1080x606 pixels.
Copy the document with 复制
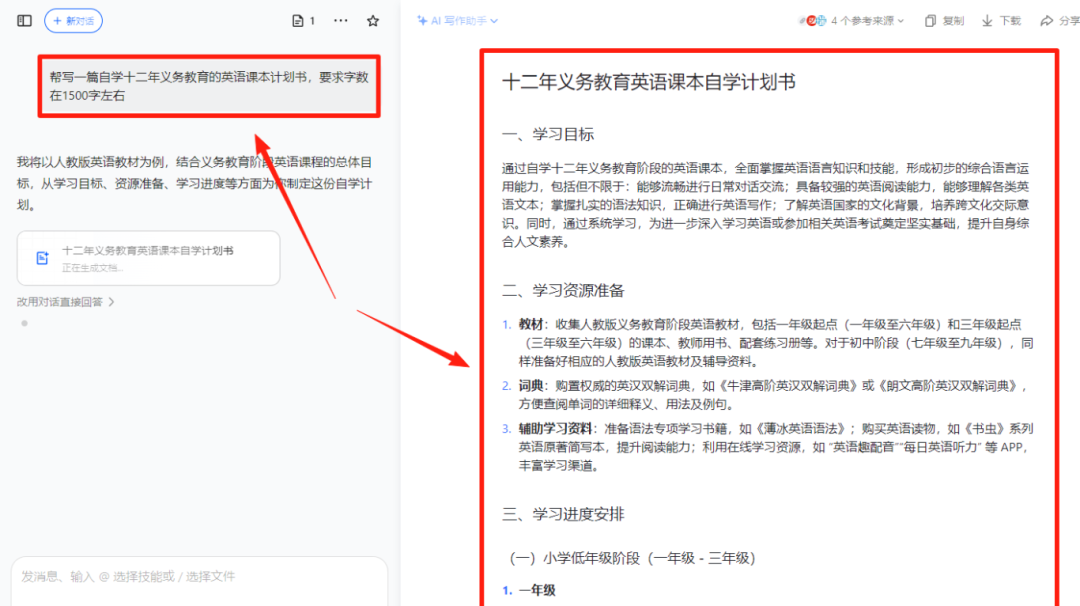click(x=944, y=21)
